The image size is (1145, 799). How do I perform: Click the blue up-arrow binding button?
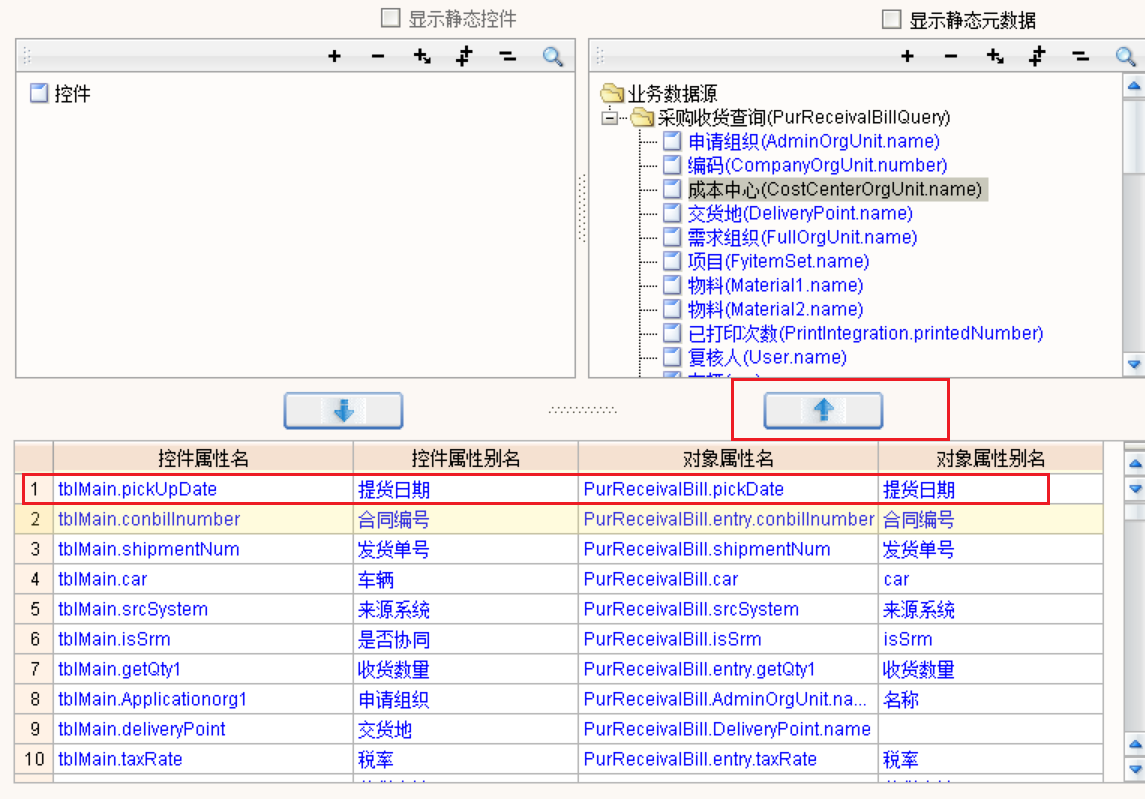click(x=823, y=411)
